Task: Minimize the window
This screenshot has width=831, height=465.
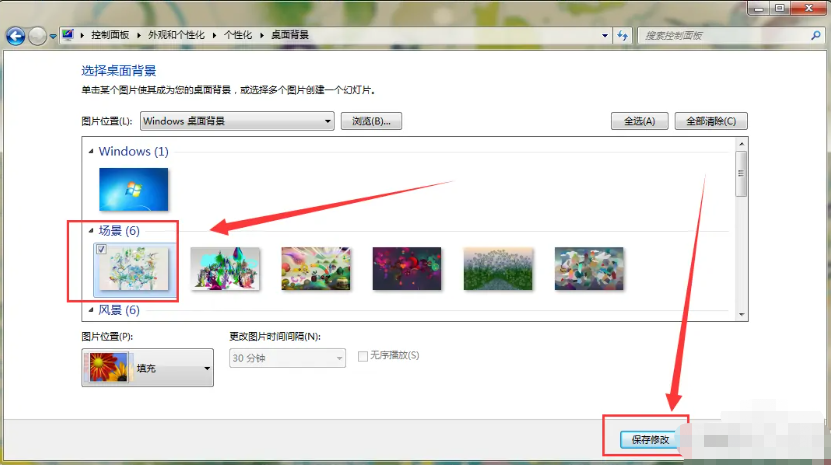Action: click(759, 8)
